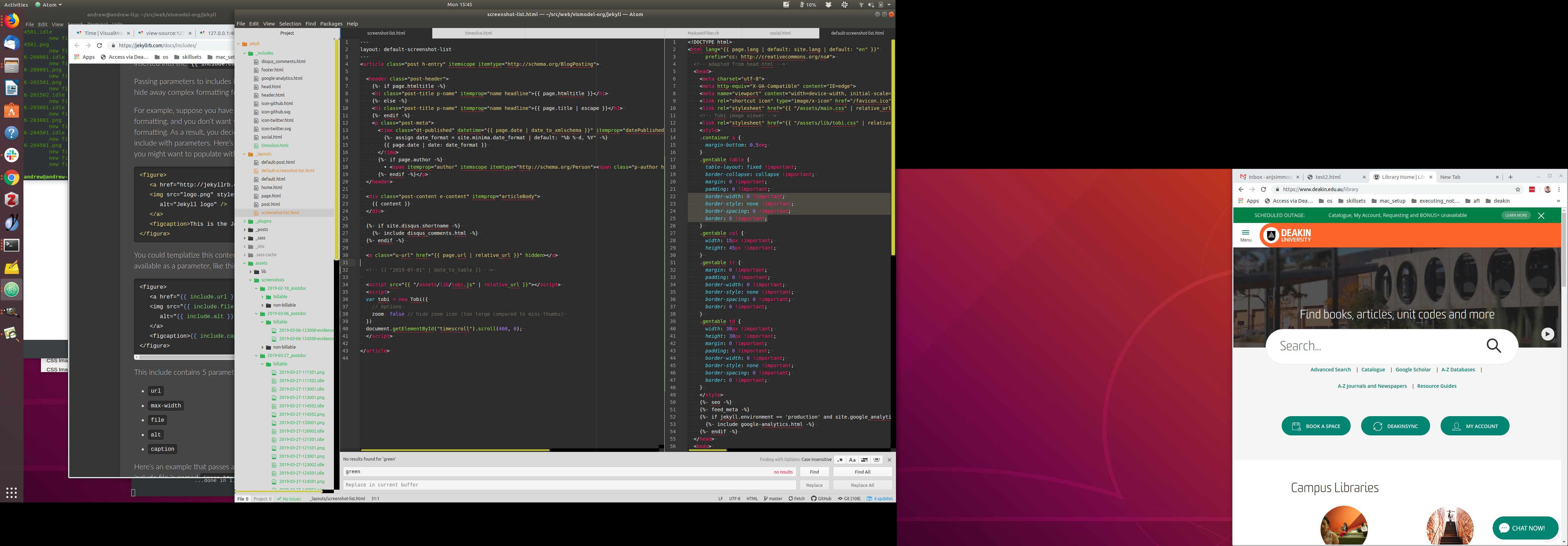Screen dimensions: 1568x546
Task: Toggle regex search option in find panel
Action: pos(840,460)
